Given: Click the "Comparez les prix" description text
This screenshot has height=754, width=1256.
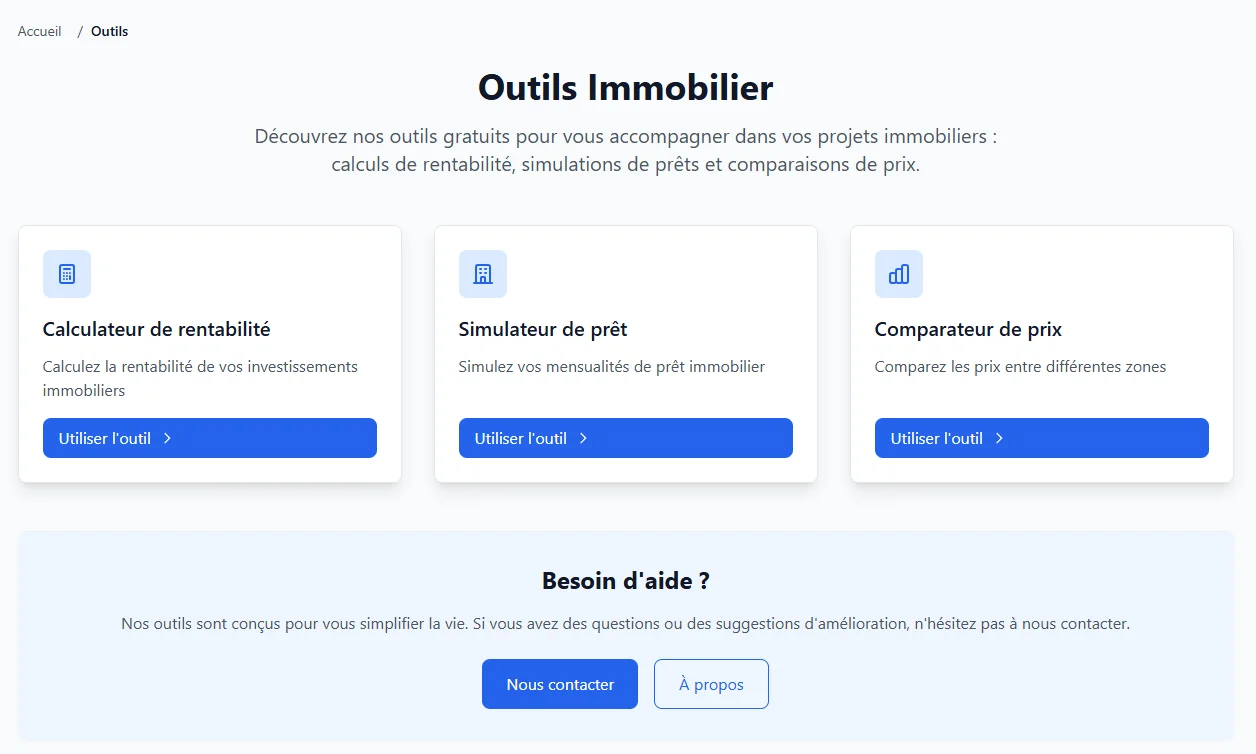Looking at the screenshot, I should click(x=1020, y=366).
